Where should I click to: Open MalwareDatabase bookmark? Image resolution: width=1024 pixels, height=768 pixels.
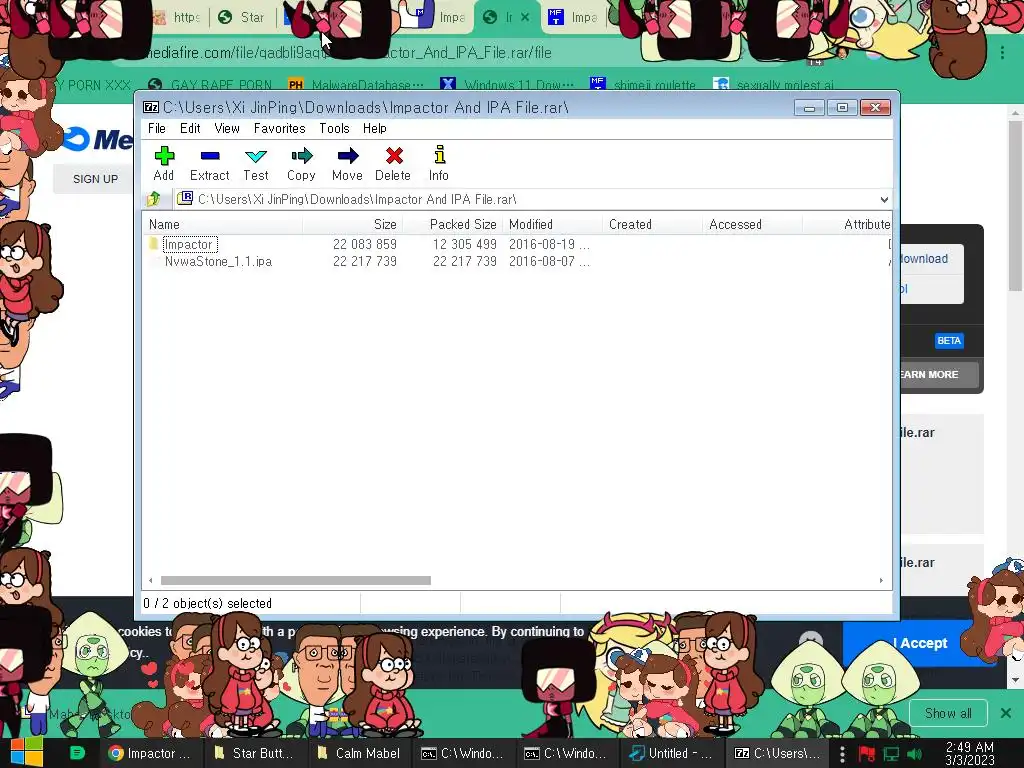(356, 85)
